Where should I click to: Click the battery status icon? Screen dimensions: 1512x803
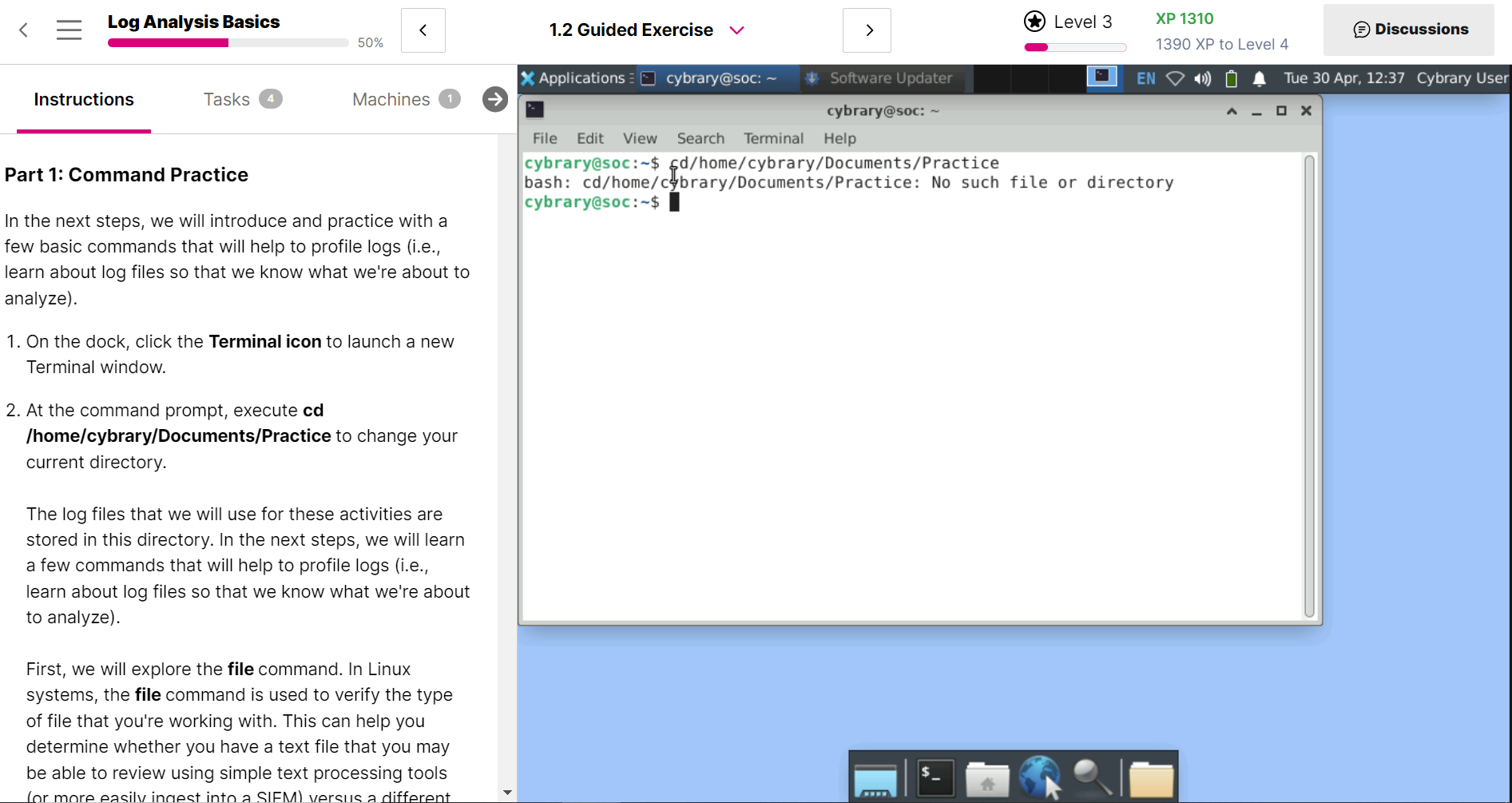[1232, 78]
